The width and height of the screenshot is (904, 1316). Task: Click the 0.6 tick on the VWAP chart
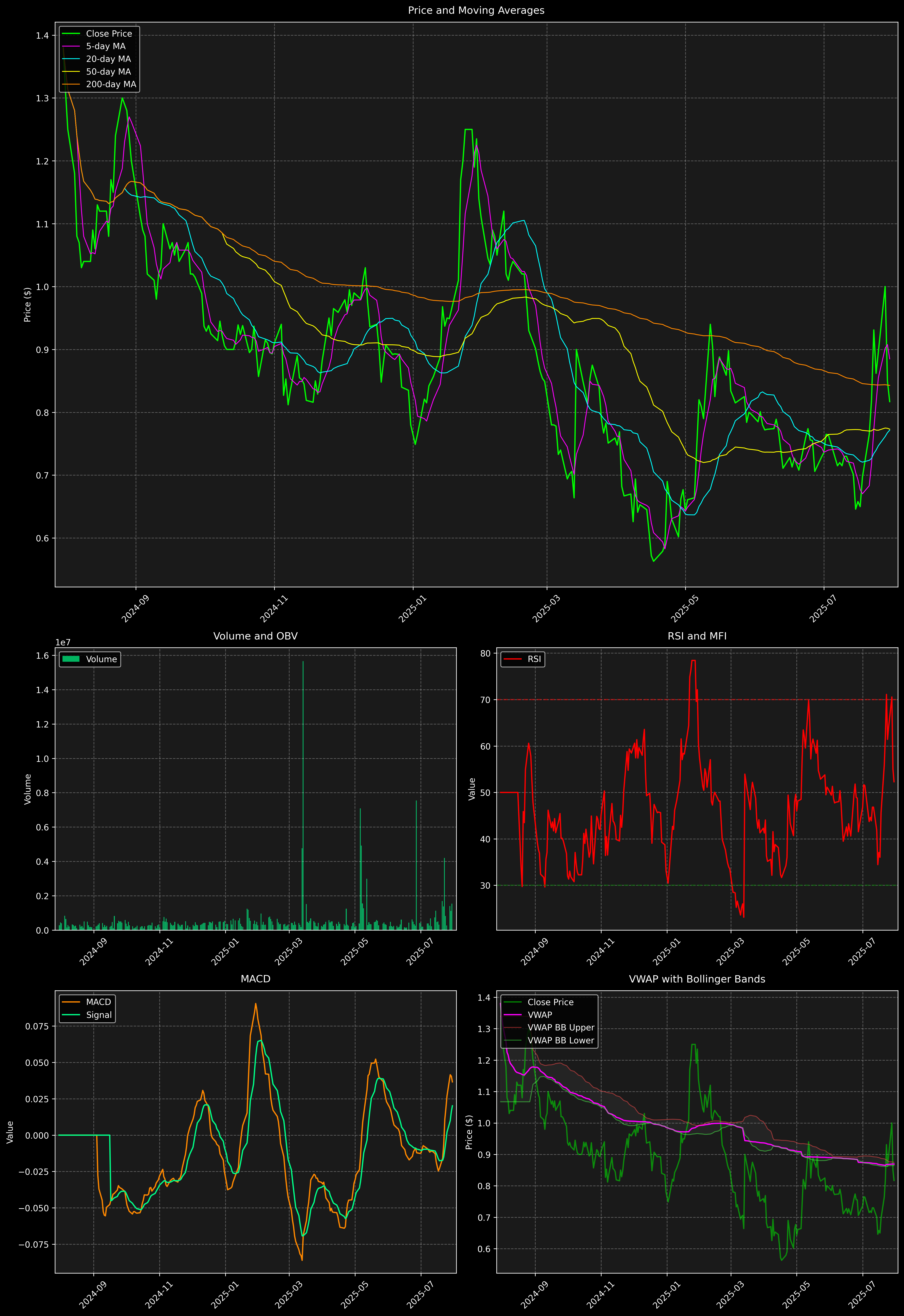pyautogui.click(x=484, y=1249)
